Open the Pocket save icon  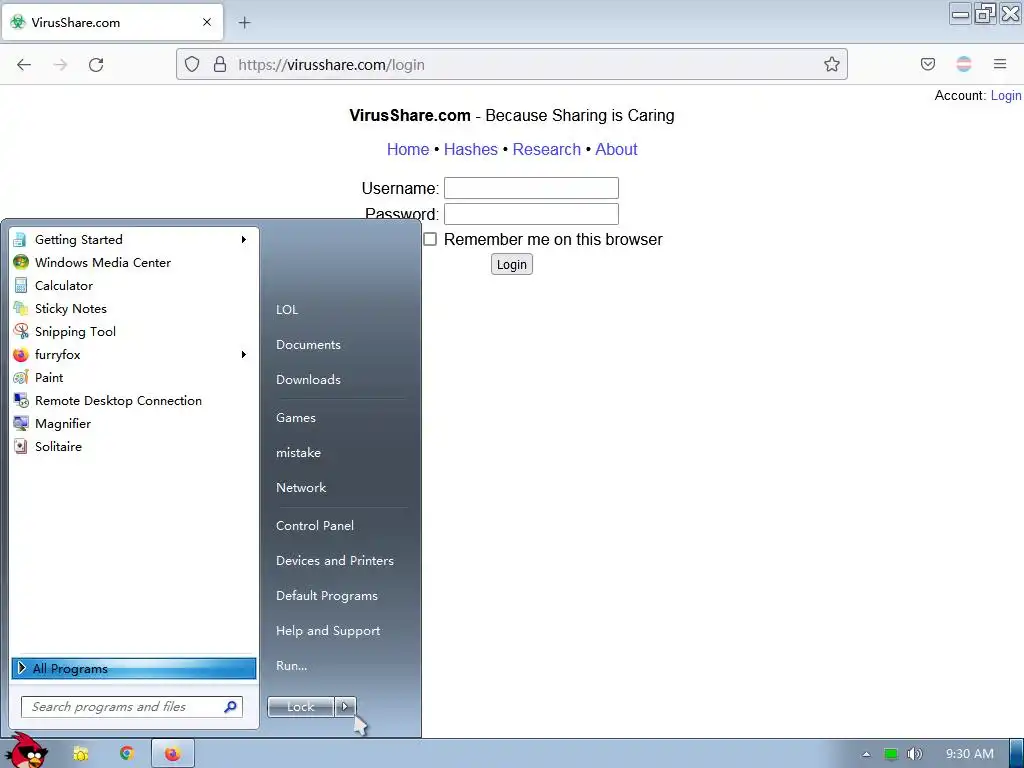point(927,64)
